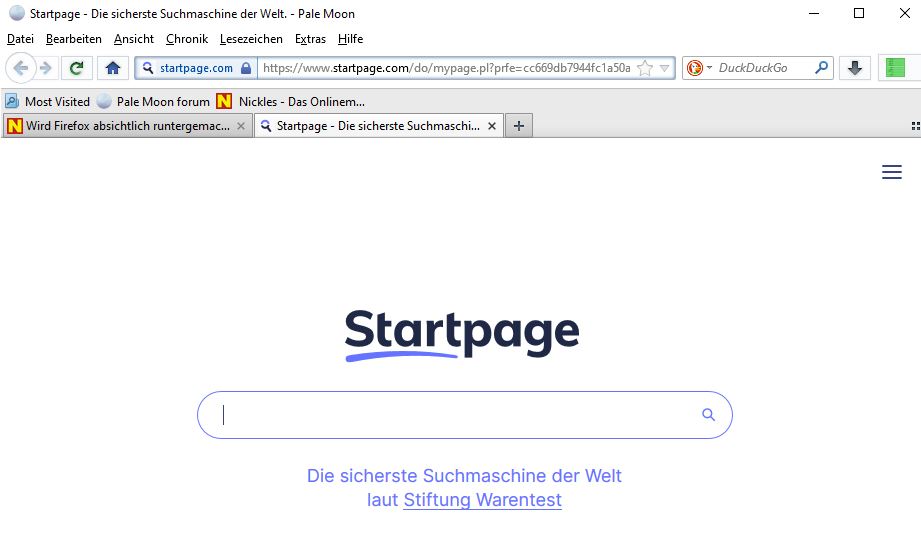Switch to the Wird Firefox absichtlich tab
This screenshot has height=537, width=921.
pyautogui.click(x=127, y=126)
